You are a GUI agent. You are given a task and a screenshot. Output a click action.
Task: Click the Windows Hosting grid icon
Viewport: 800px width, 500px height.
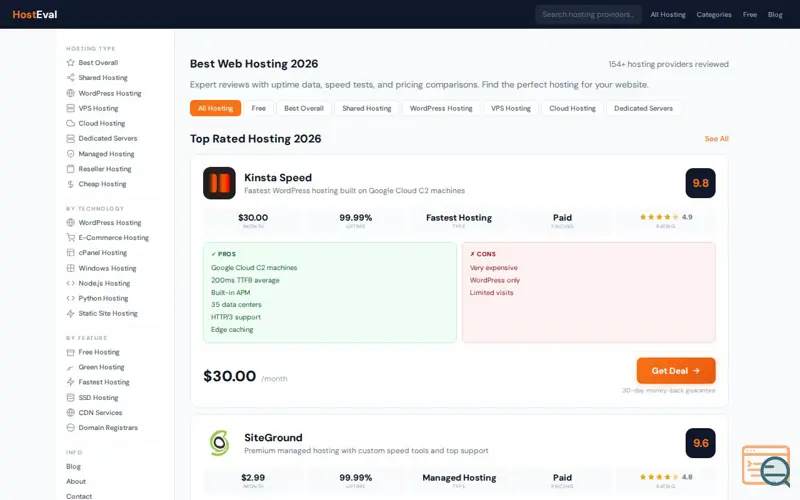(x=70, y=268)
